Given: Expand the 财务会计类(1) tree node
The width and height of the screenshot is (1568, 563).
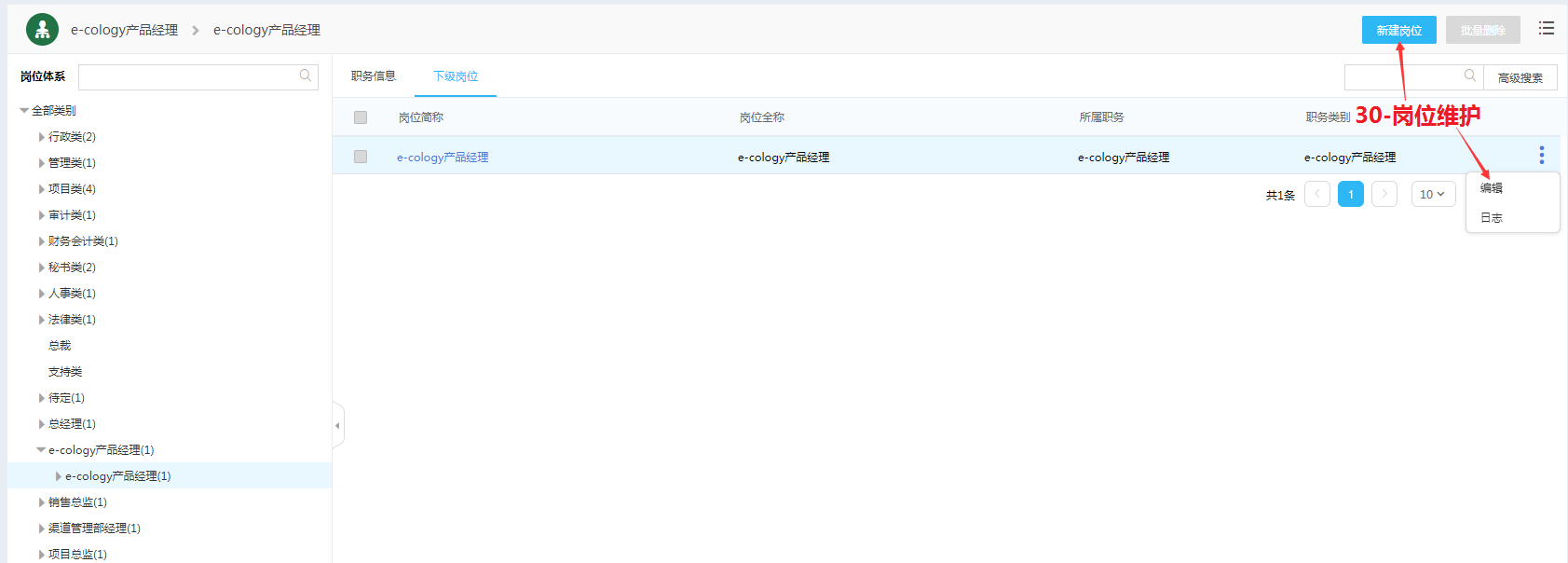Looking at the screenshot, I should pos(42,241).
